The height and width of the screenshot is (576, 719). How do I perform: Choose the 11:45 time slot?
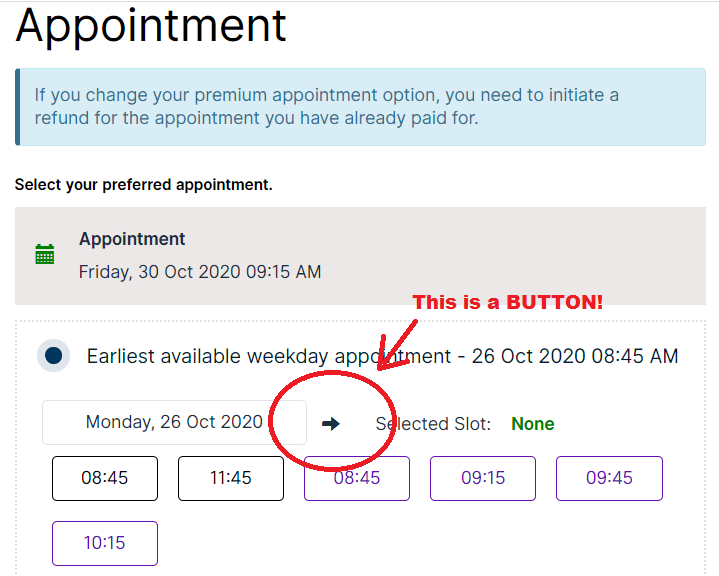[231, 478]
